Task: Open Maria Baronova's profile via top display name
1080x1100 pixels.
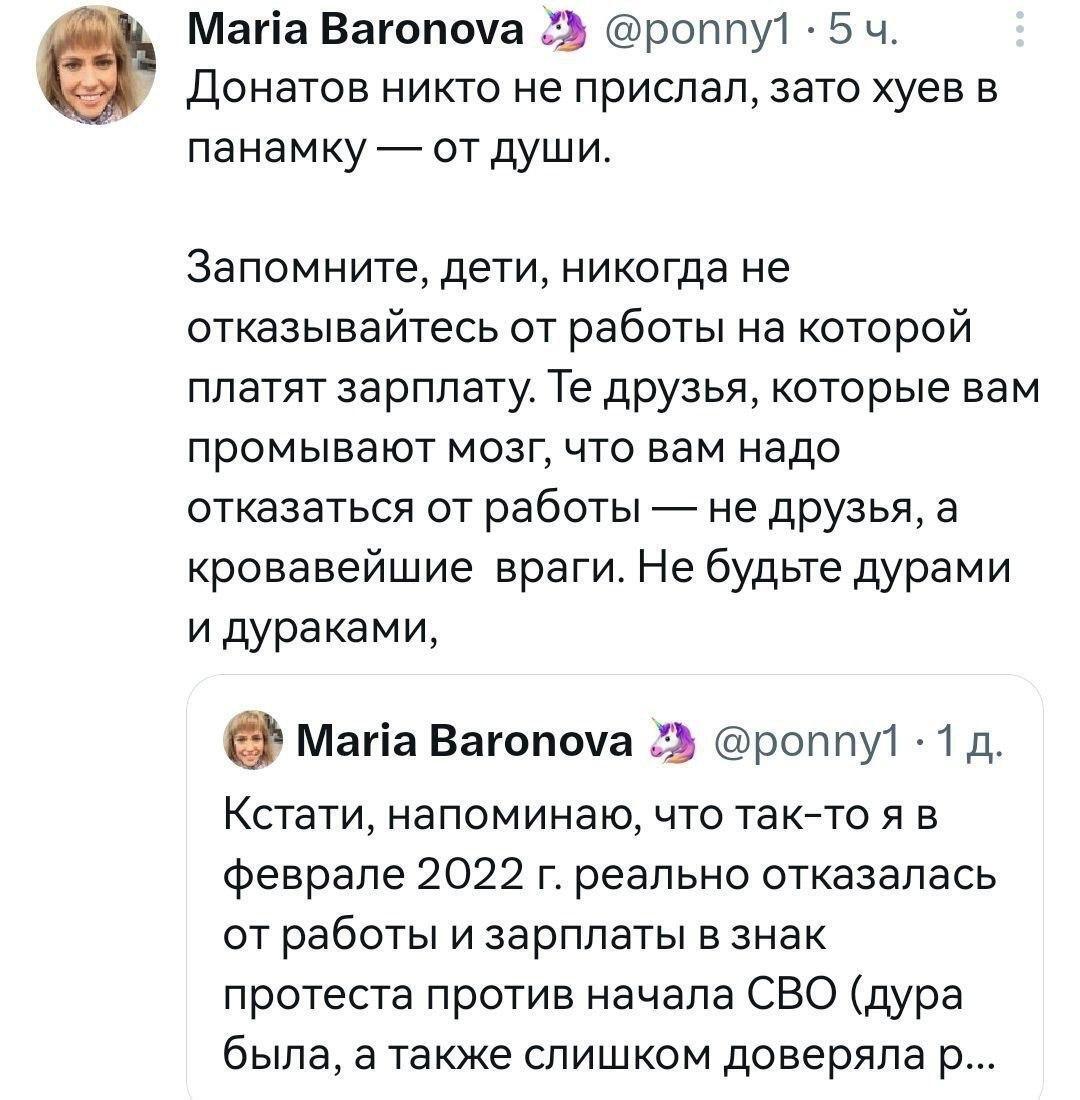Action: (358, 34)
